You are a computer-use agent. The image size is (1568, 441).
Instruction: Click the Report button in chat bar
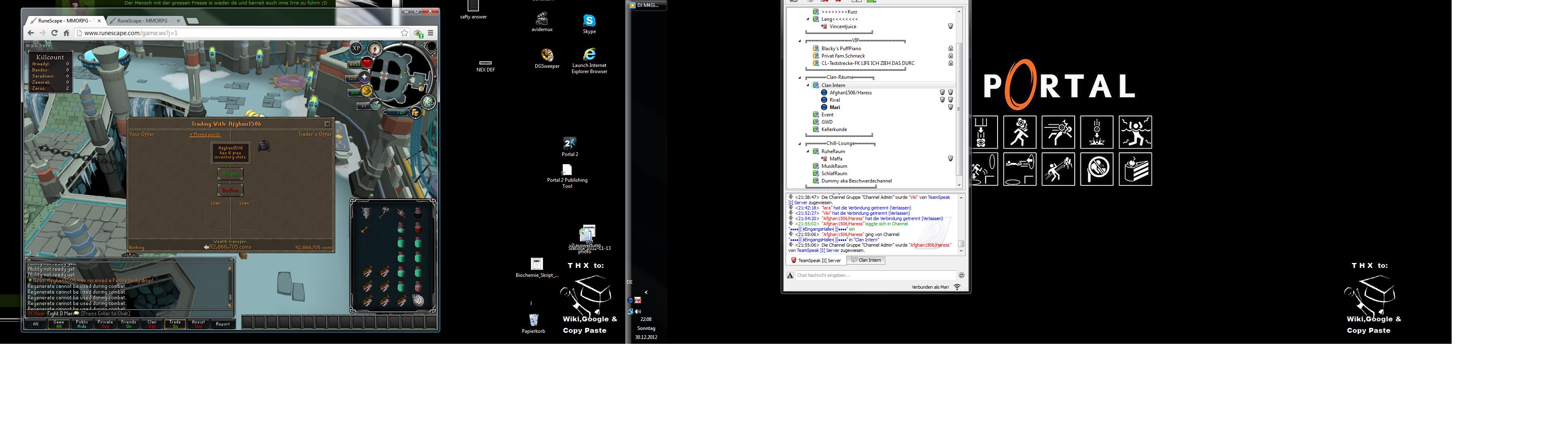[223, 324]
